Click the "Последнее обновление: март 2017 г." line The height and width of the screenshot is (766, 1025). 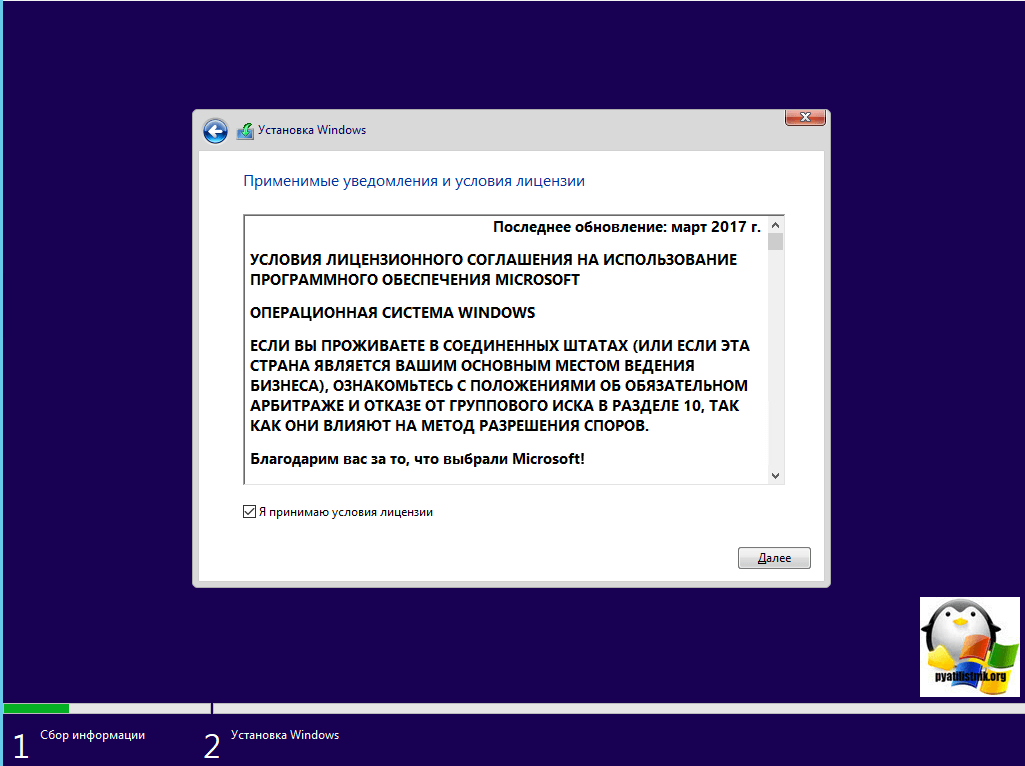pyautogui.click(x=626, y=227)
